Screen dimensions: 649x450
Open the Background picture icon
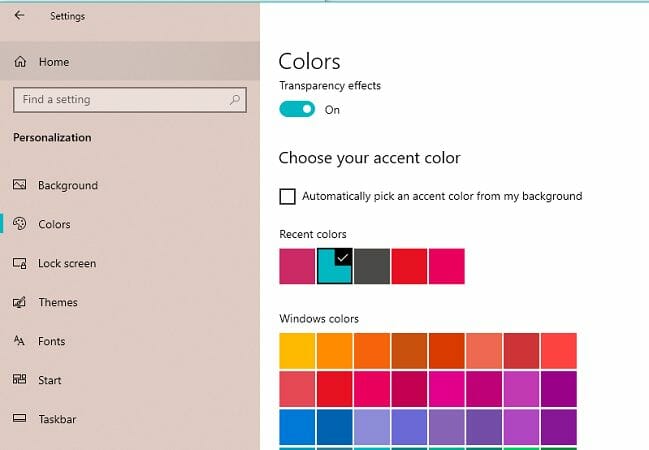point(19,185)
